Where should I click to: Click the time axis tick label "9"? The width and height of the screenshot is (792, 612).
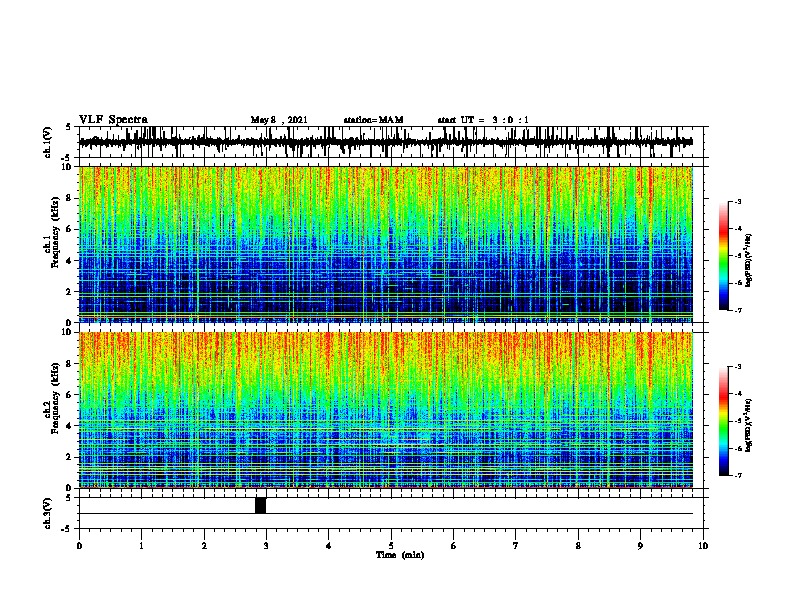640,546
